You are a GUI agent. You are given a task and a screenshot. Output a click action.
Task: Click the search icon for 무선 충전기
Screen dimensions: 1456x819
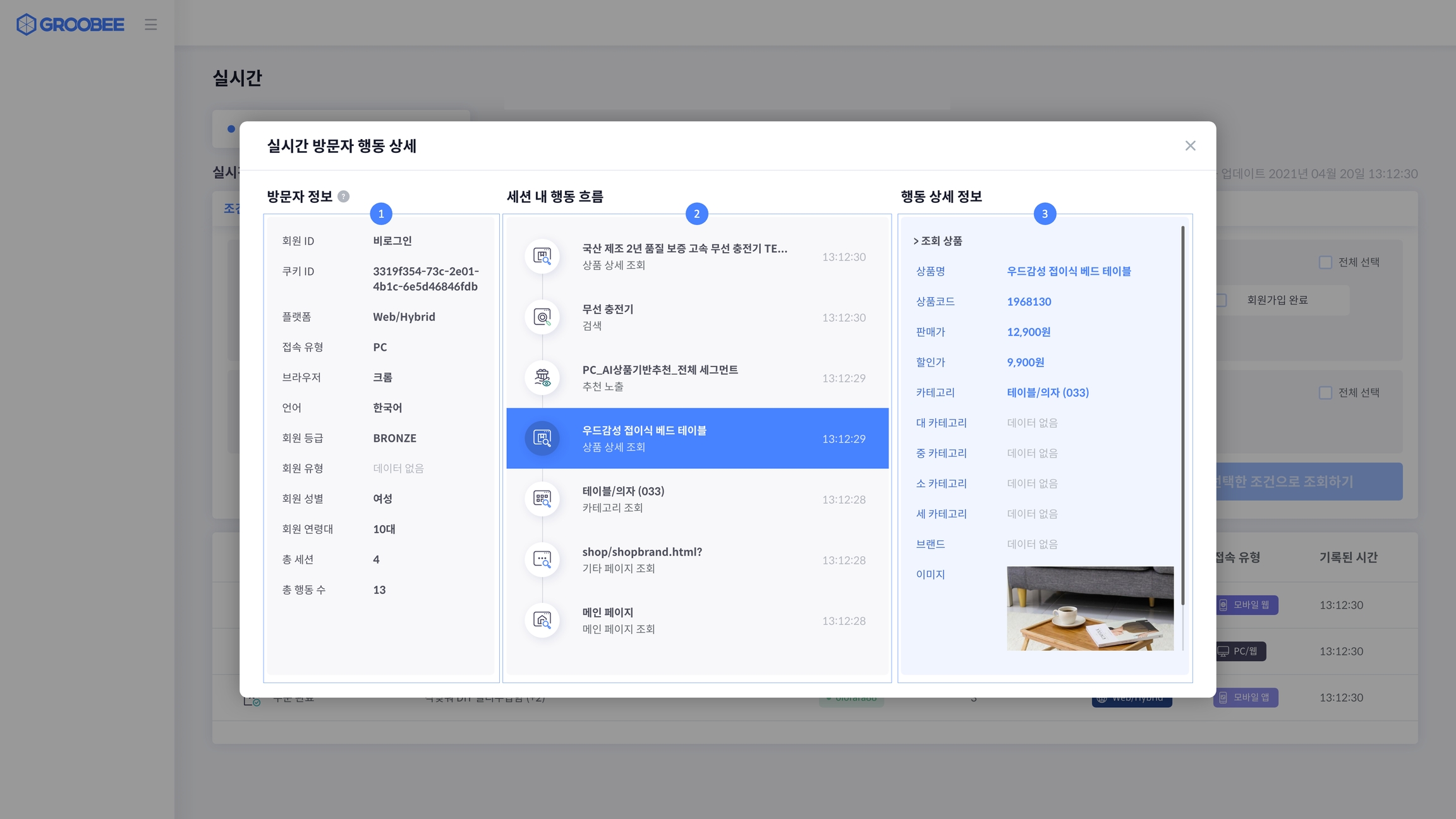pyautogui.click(x=542, y=317)
